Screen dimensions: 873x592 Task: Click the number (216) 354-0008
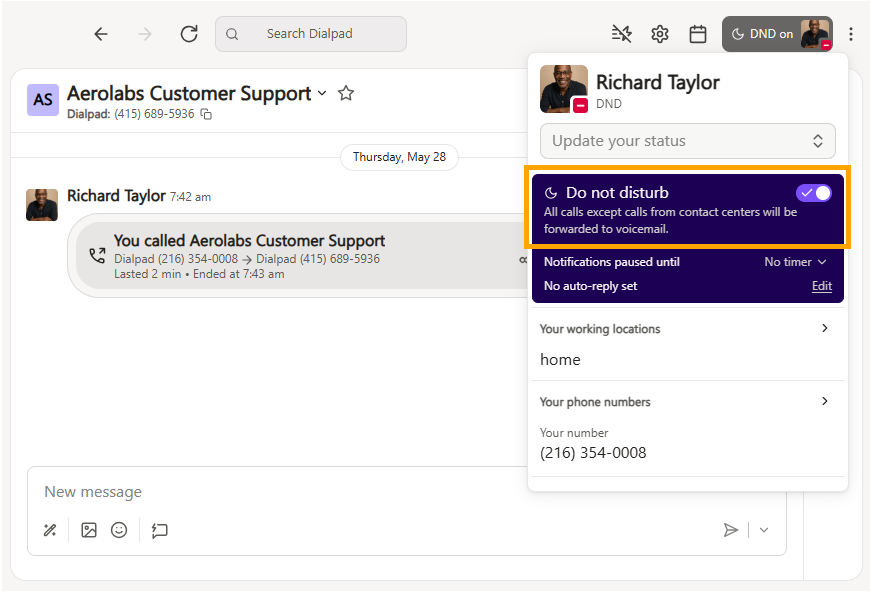(593, 453)
